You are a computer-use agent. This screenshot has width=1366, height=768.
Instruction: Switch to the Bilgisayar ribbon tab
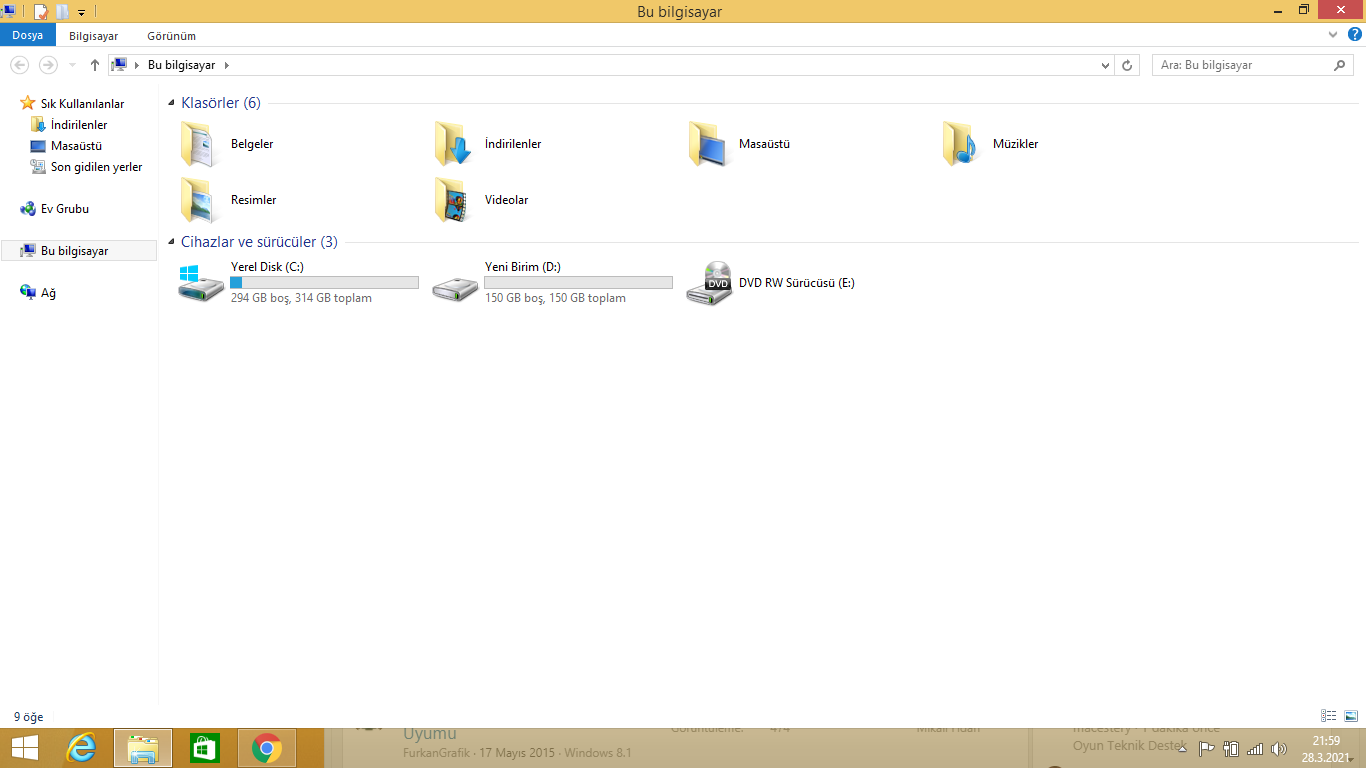(x=93, y=35)
